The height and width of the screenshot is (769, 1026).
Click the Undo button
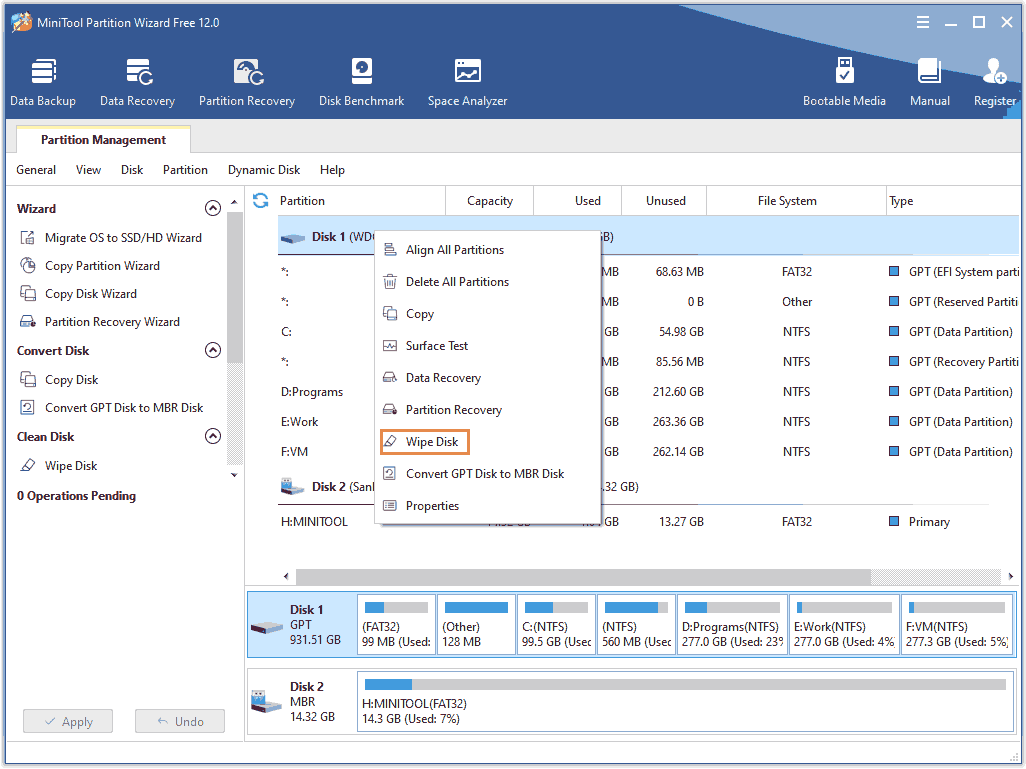(x=180, y=721)
